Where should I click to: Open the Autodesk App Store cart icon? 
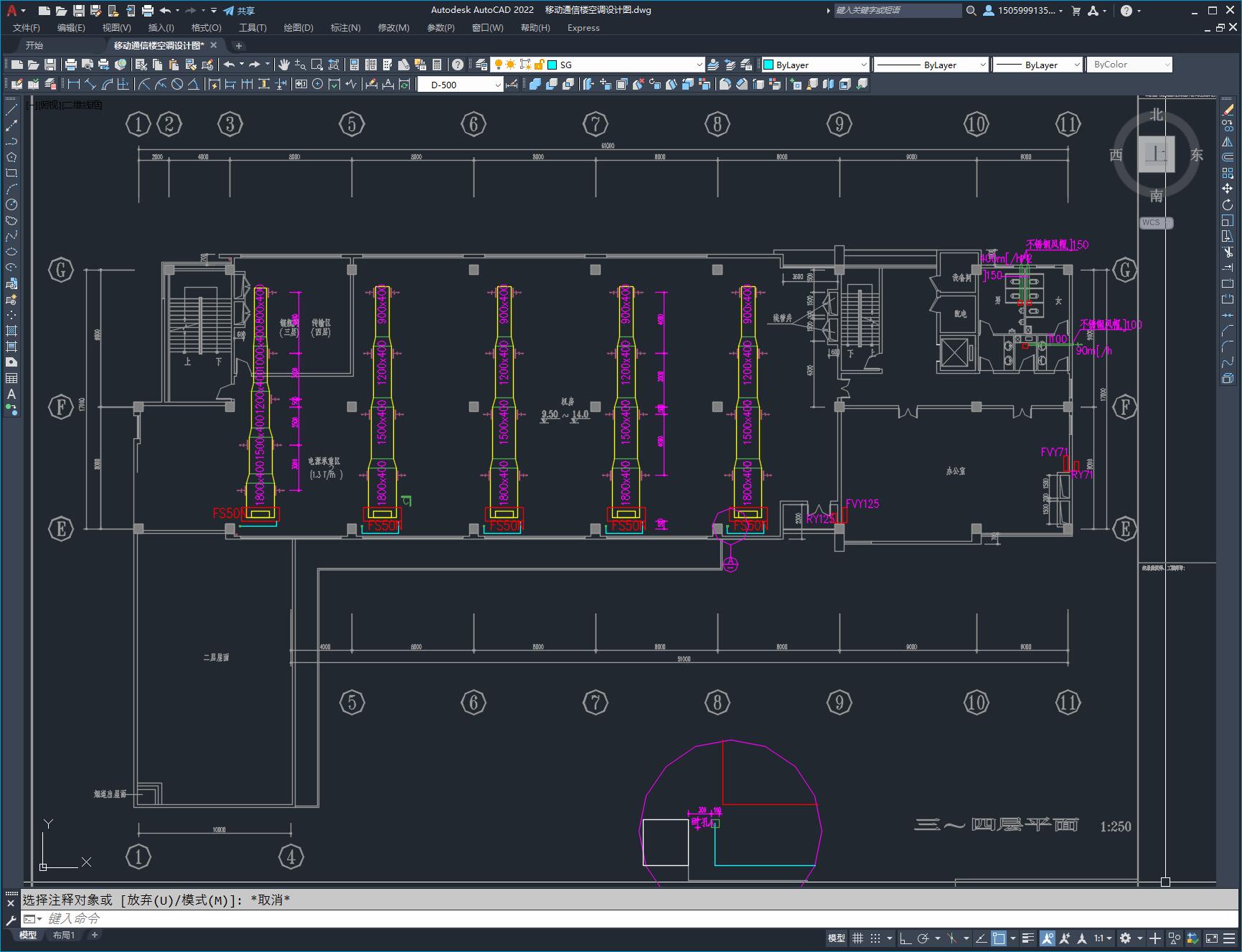[1076, 10]
